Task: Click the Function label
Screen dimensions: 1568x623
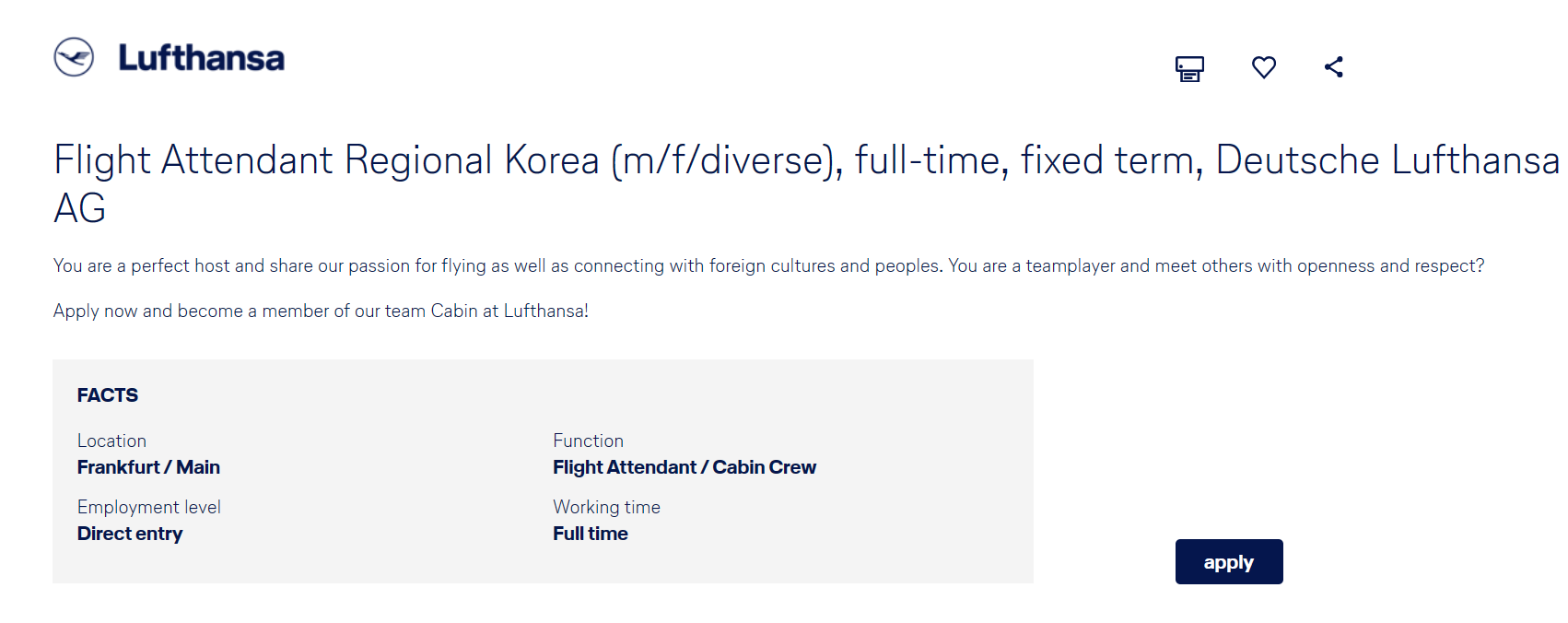Action: (588, 441)
